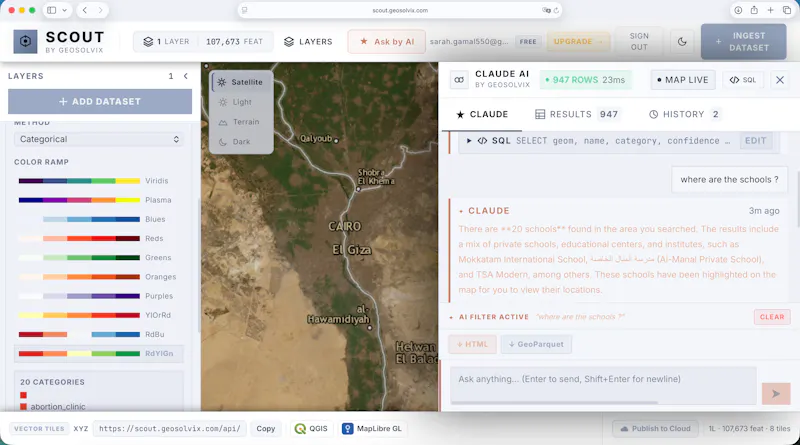Switch to the Claude tab

click(x=482, y=114)
